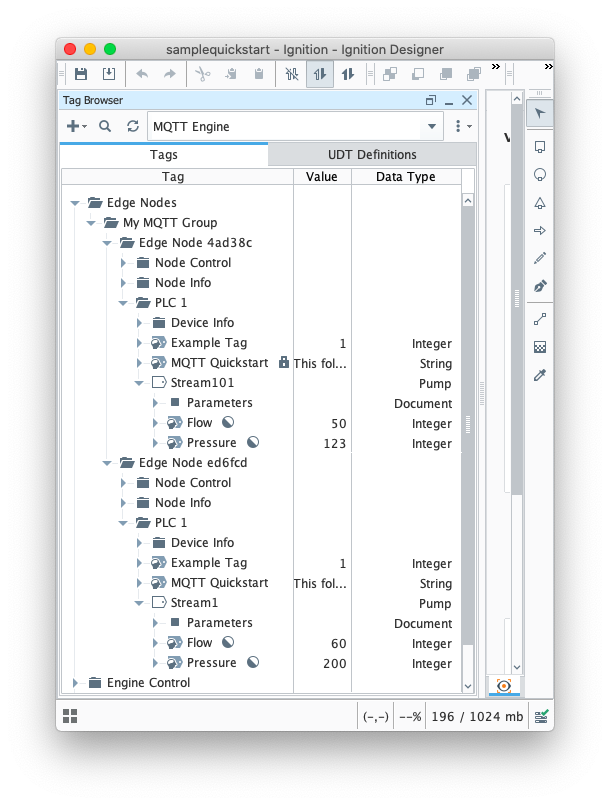Image resolution: width=610 pixels, height=805 pixels.
Task: Click the quality icon next to Pressure 200
Action: click(x=253, y=662)
